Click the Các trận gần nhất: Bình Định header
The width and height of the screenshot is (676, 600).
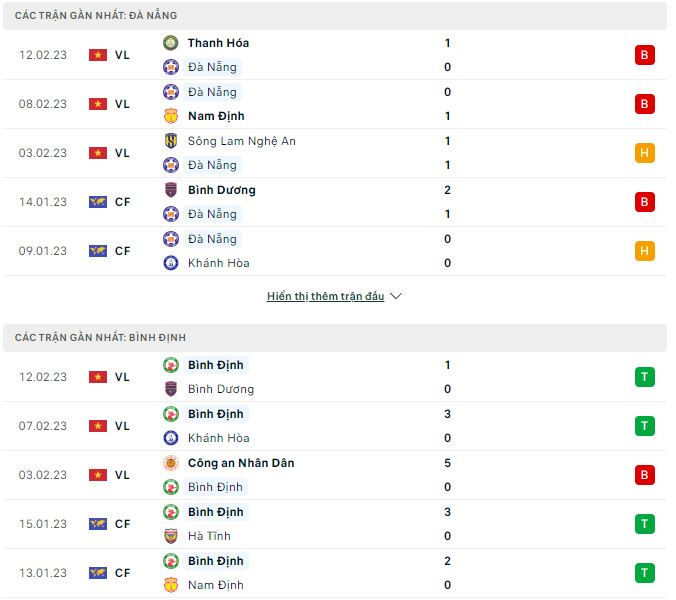[100, 338]
